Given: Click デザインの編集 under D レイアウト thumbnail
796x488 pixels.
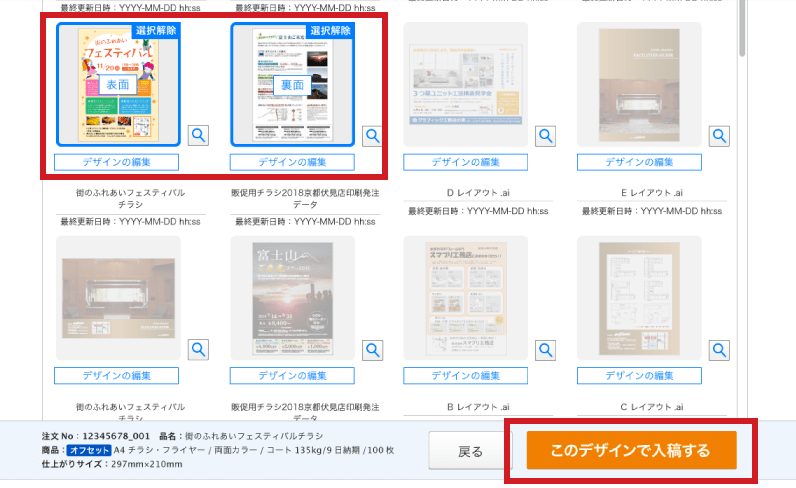Looking at the screenshot, I should point(465,162).
